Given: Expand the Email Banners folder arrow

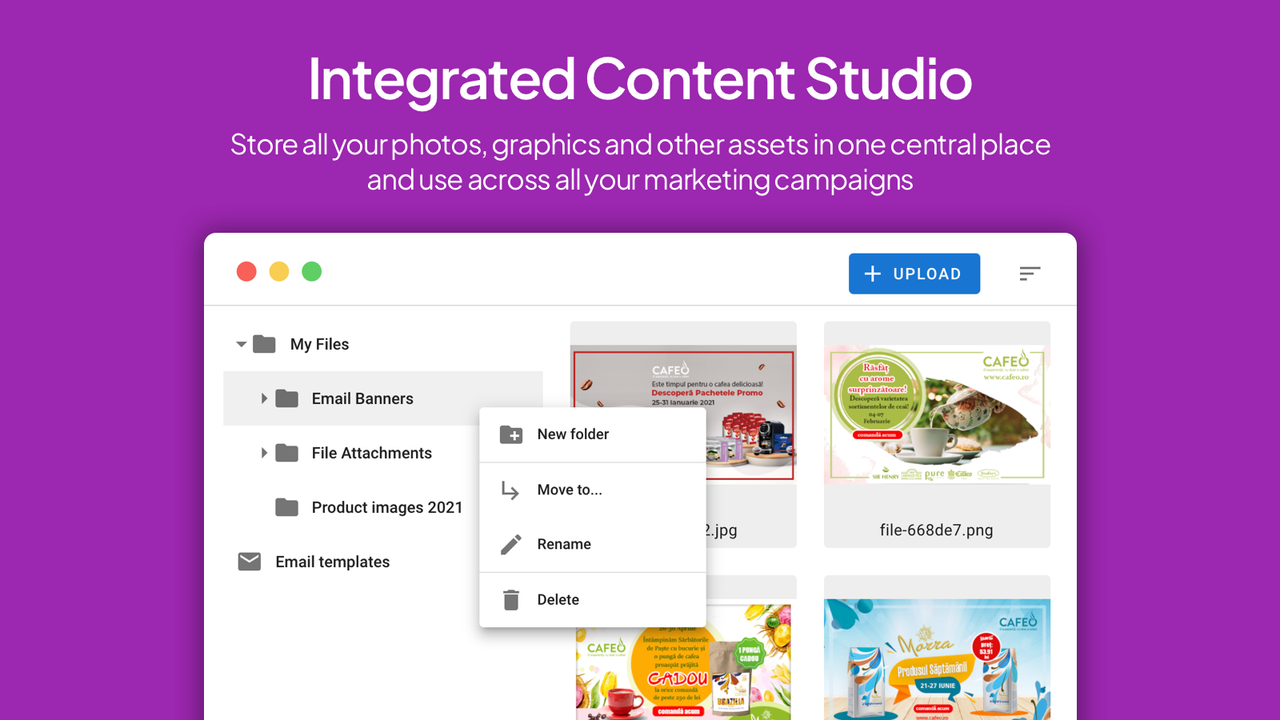Looking at the screenshot, I should point(262,398).
